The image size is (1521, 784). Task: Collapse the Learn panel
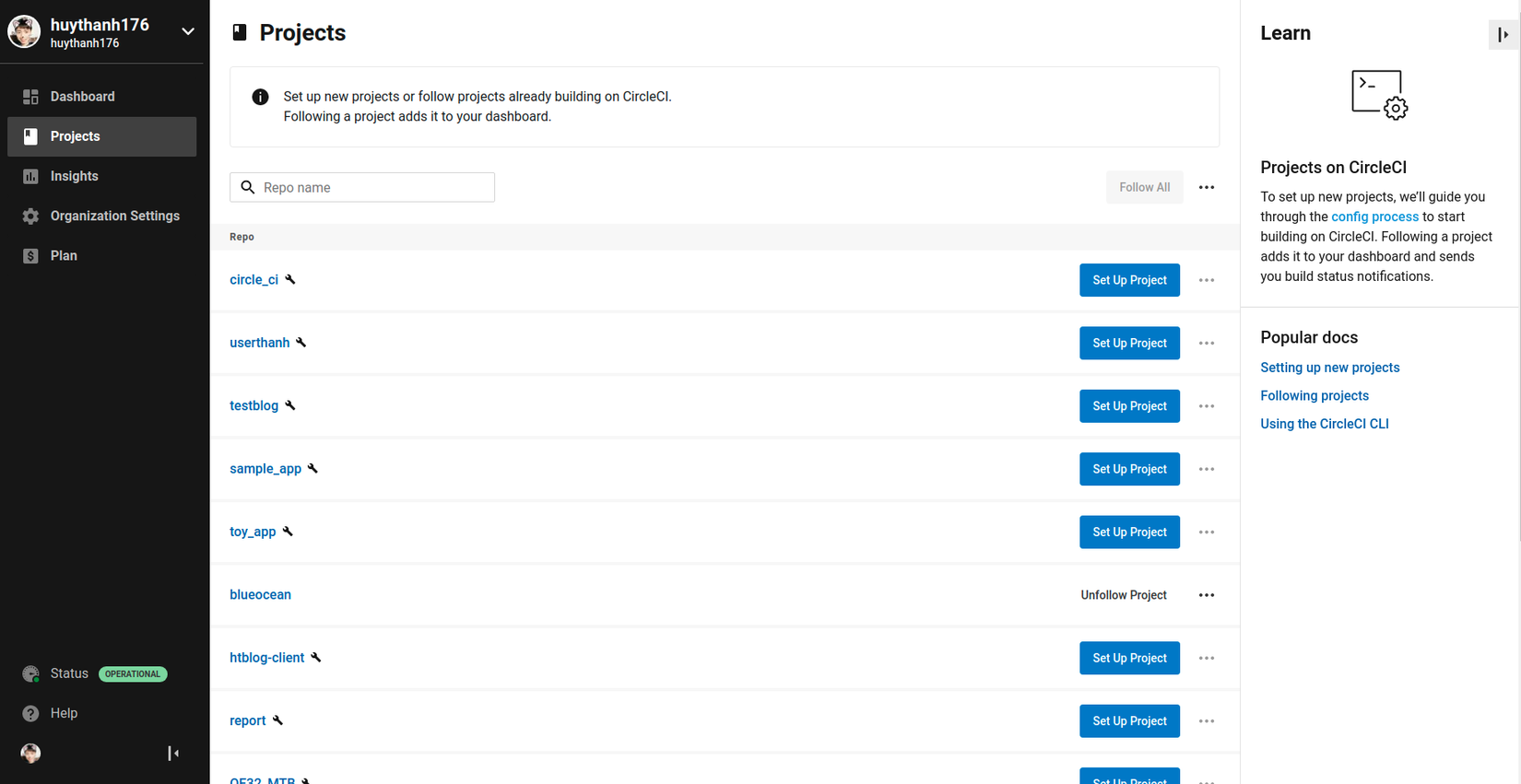(x=1503, y=35)
